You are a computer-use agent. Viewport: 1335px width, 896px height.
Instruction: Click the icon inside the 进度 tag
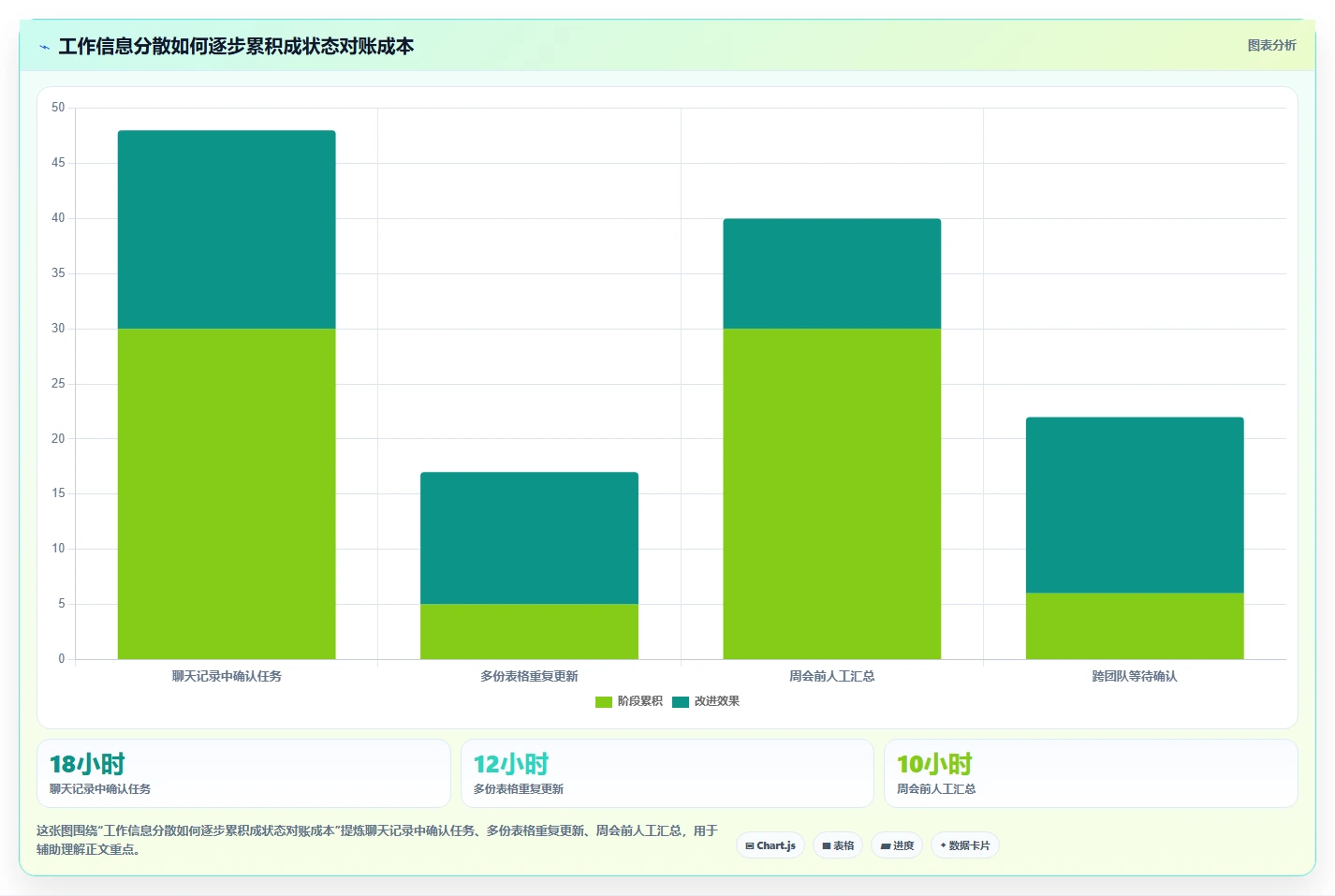(885, 846)
